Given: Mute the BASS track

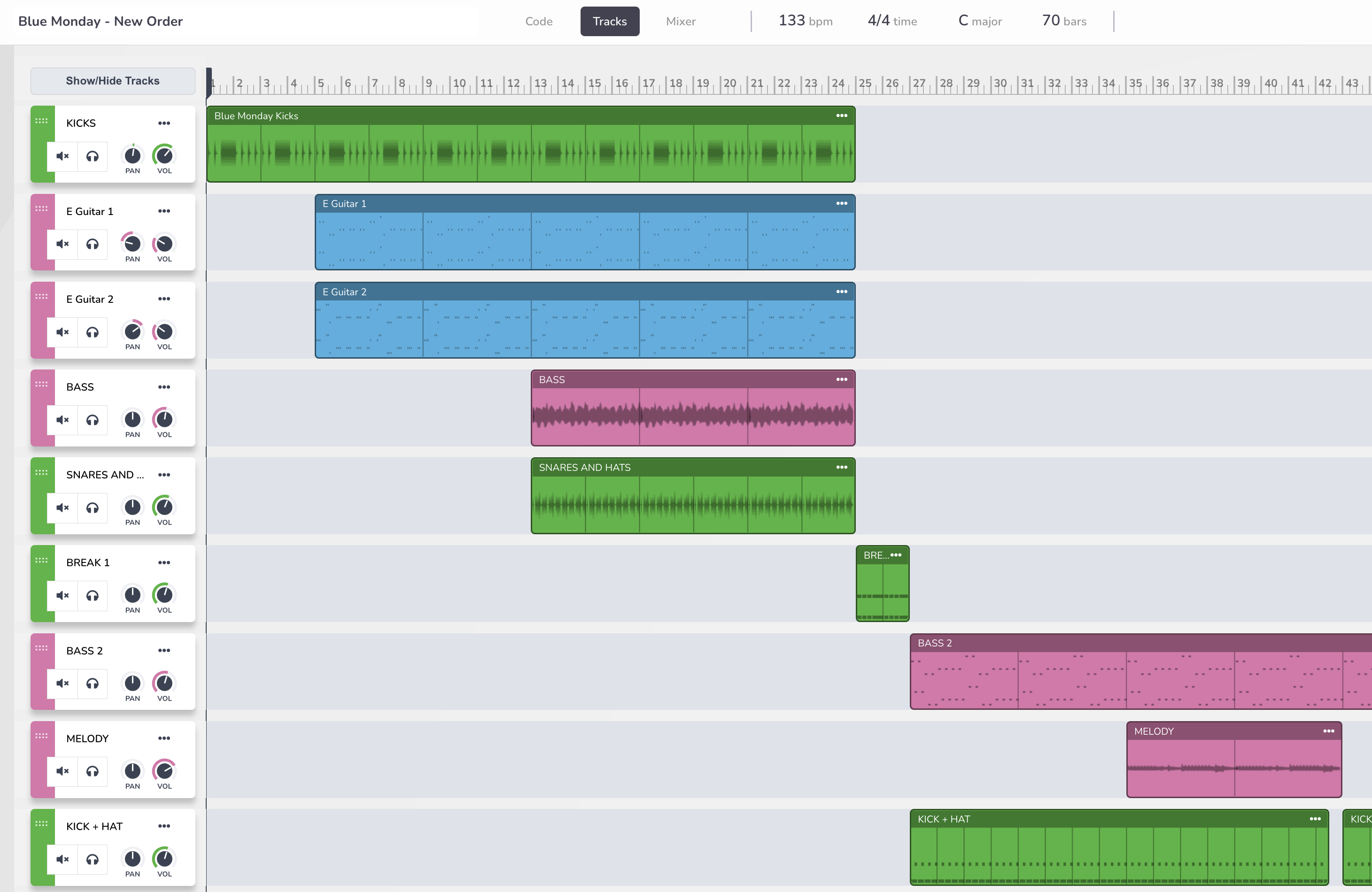Looking at the screenshot, I should click(x=62, y=420).
